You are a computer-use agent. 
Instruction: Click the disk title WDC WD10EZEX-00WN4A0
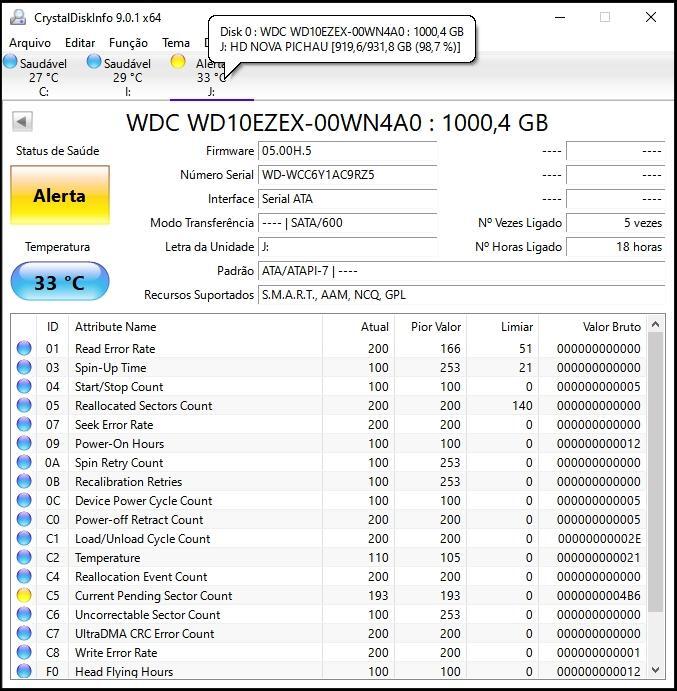click(338, 123)
